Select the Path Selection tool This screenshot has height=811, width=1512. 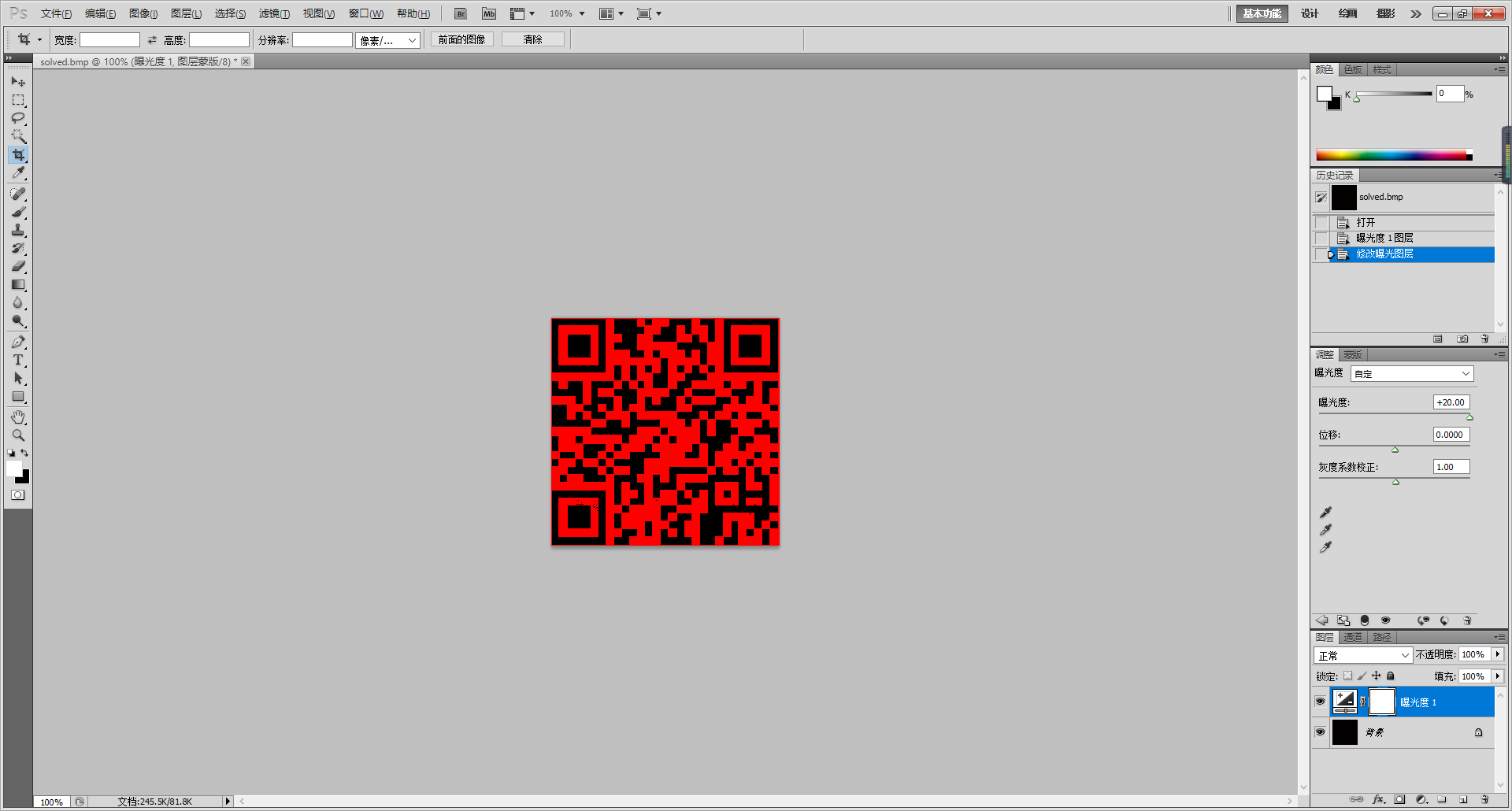[x=18, y=378]
